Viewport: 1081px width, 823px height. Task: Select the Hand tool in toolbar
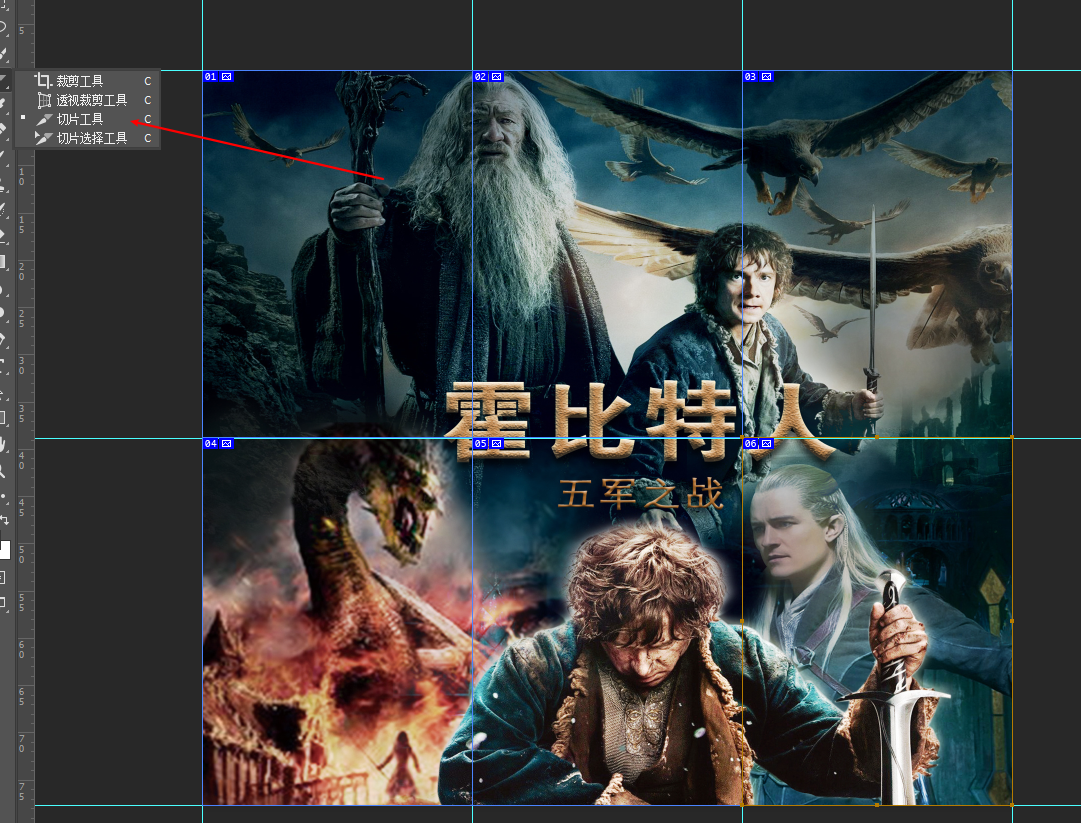3,445
